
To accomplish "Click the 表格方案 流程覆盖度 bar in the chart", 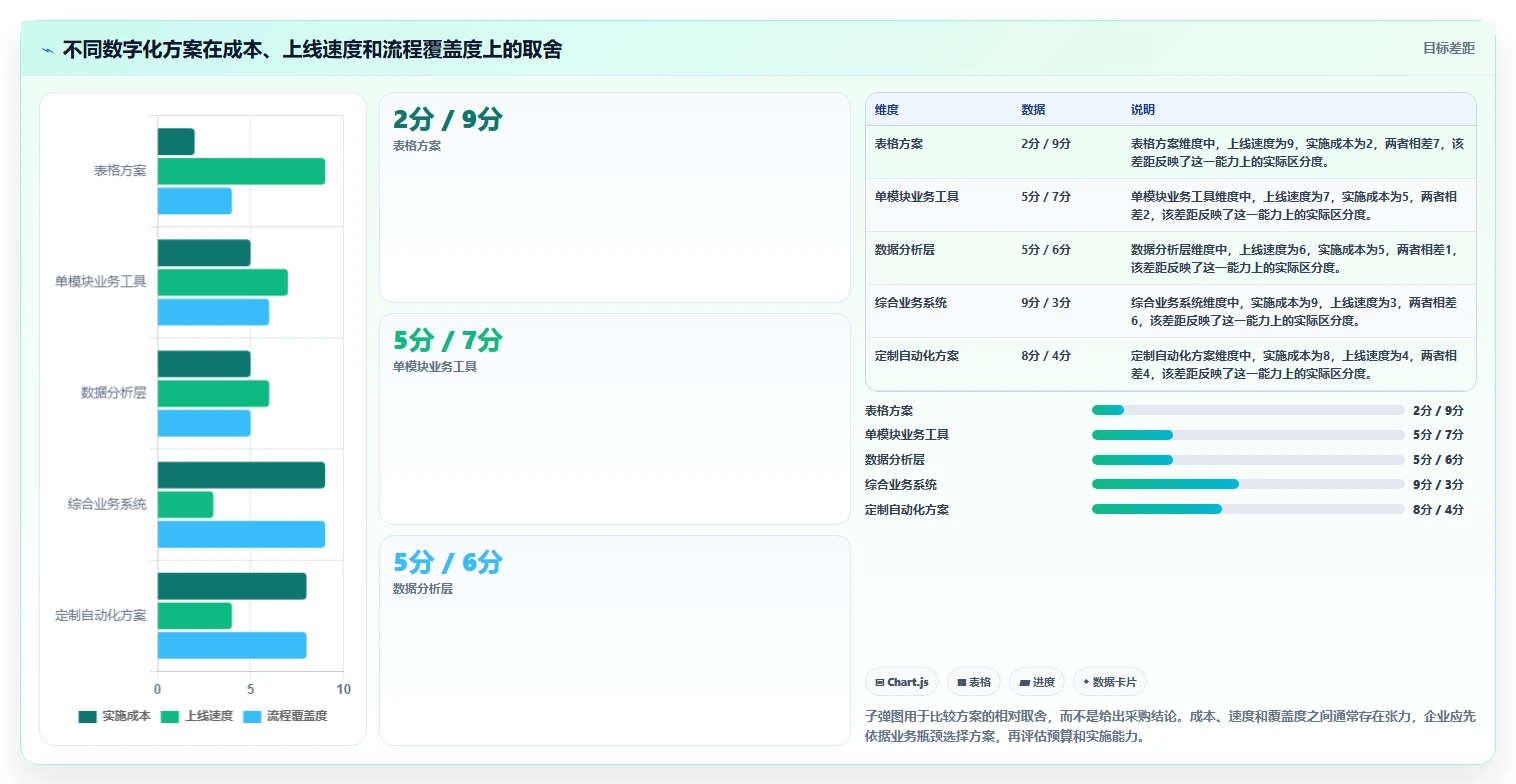I will 195,201.
